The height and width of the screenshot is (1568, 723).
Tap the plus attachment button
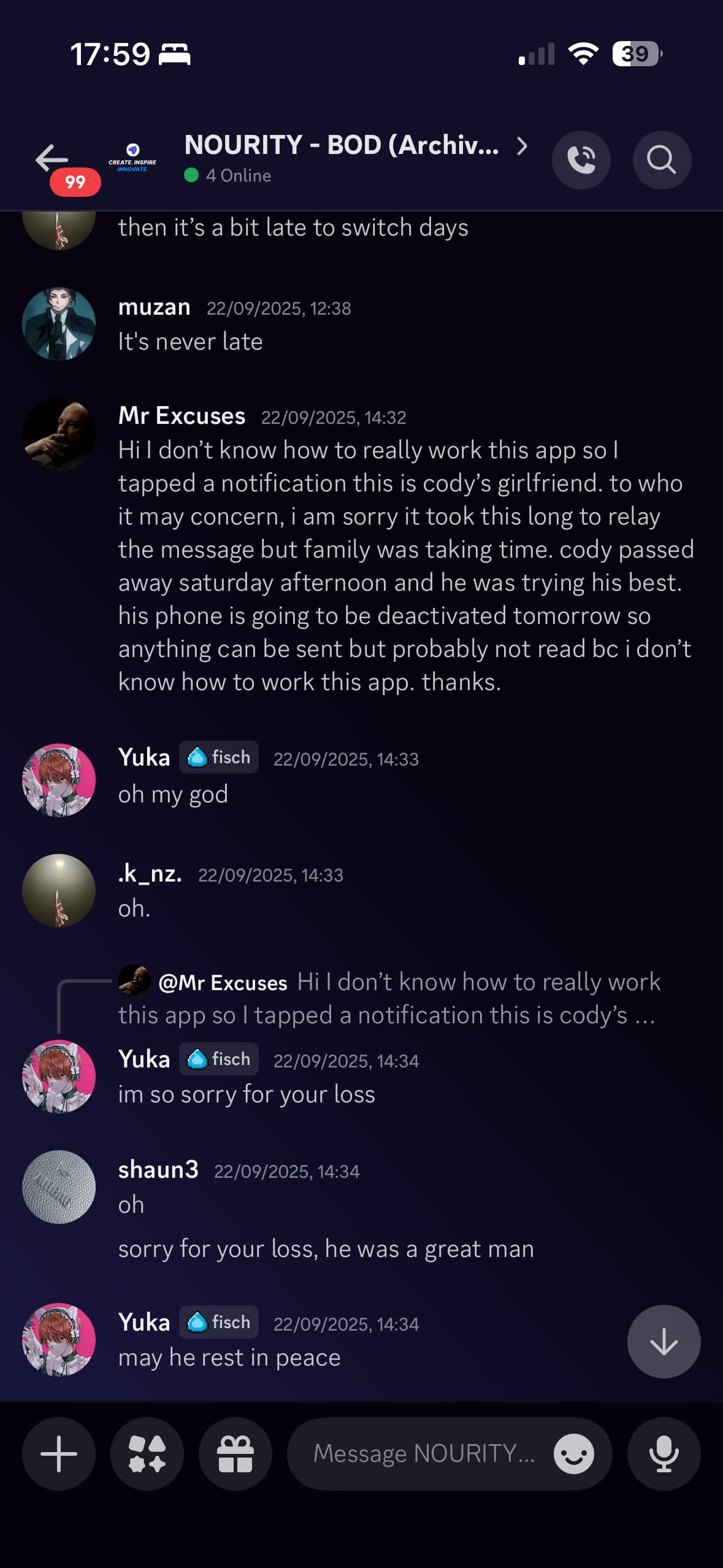[x=59, y=1453]
